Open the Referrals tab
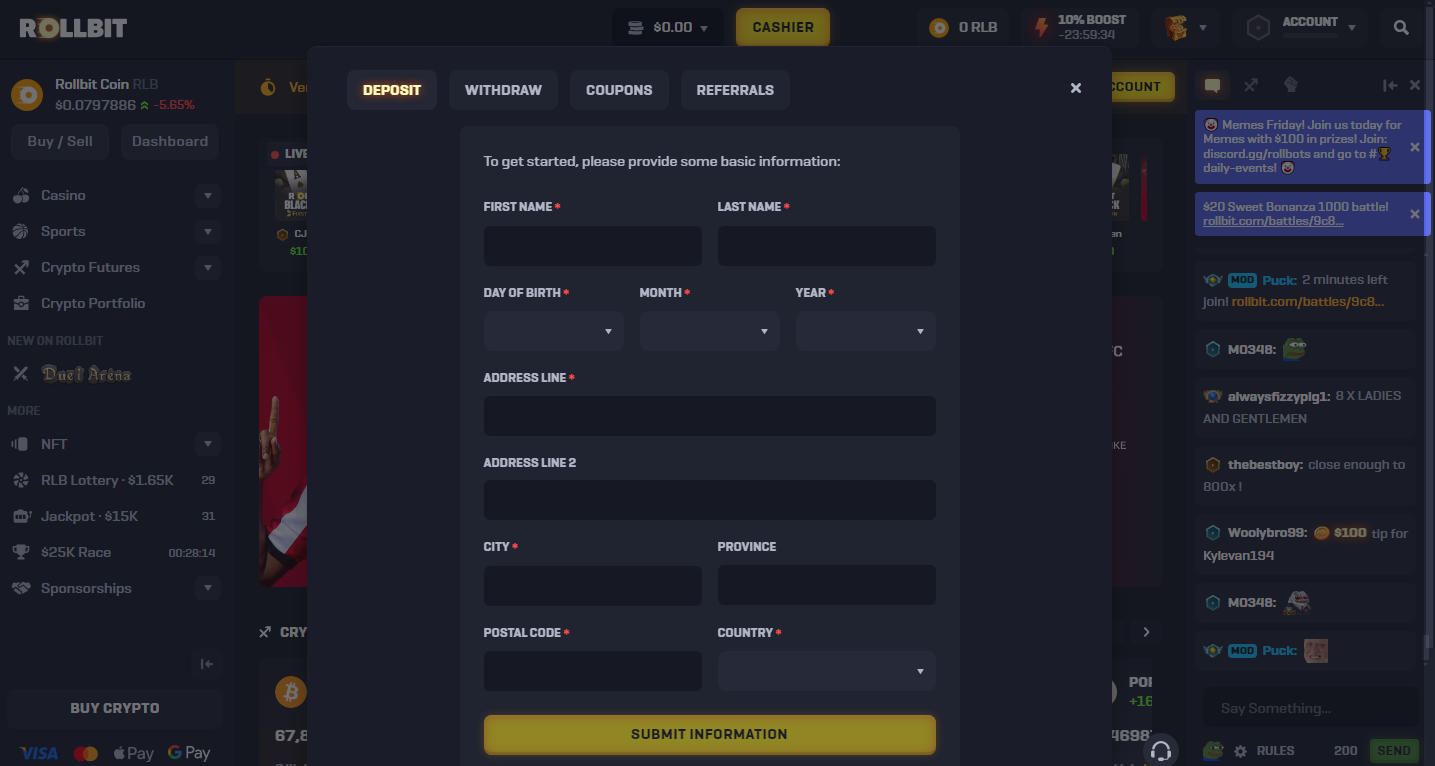1435x766 pixels. (x=735, y=90)
